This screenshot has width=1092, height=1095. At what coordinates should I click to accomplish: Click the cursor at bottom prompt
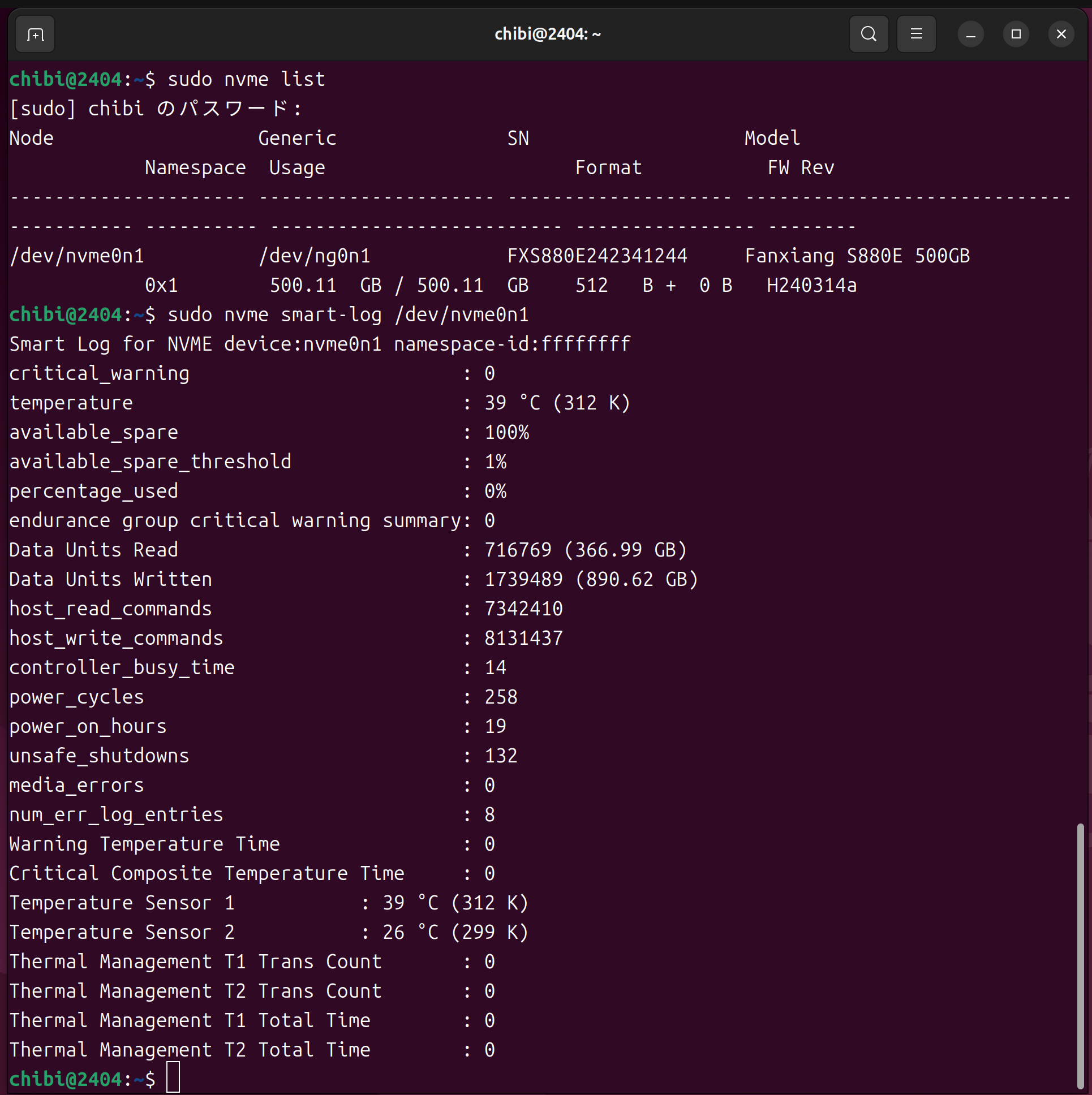[x=173, y=1078]
